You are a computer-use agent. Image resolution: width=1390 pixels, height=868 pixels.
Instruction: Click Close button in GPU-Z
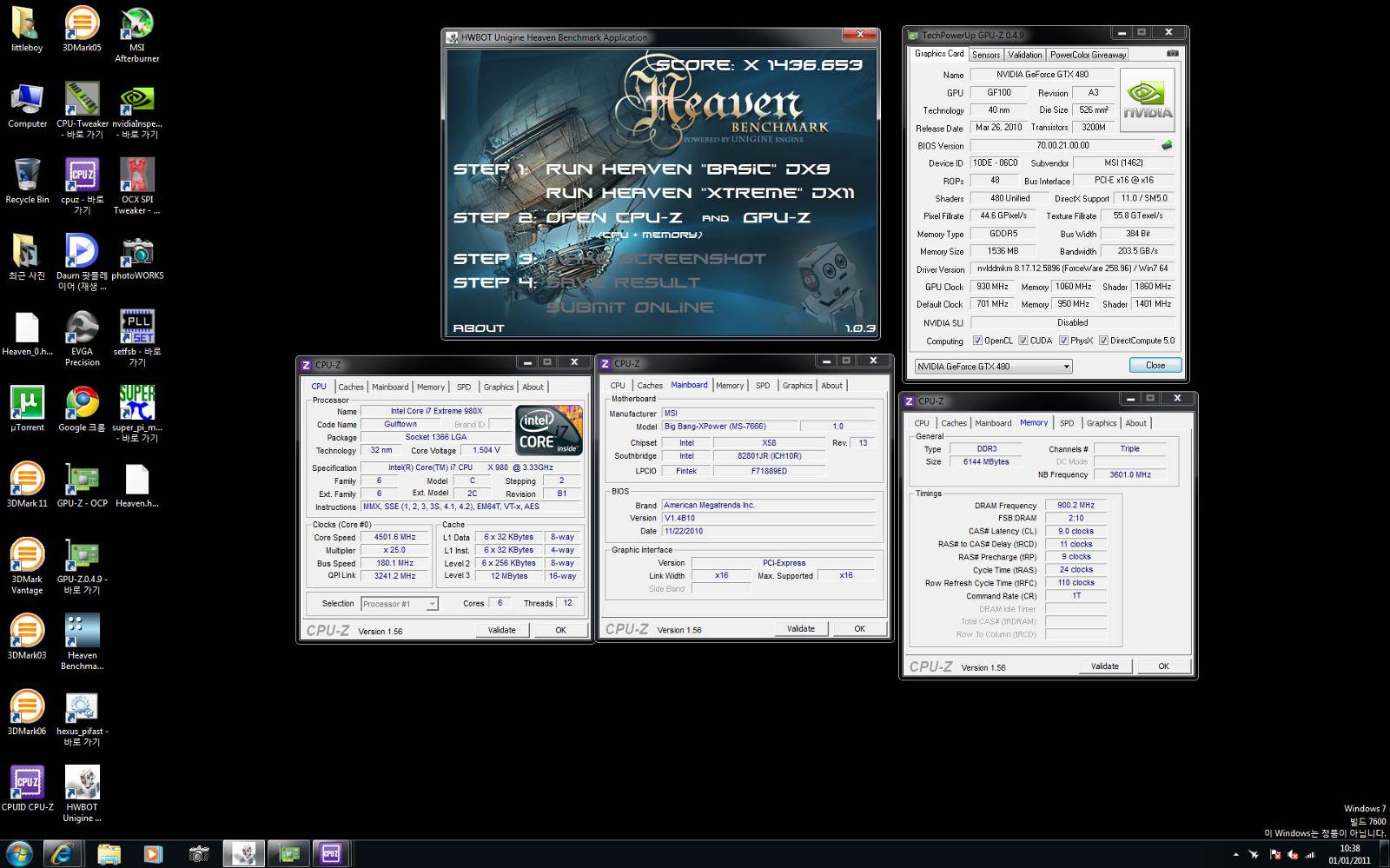click(x=1155, y=366)
